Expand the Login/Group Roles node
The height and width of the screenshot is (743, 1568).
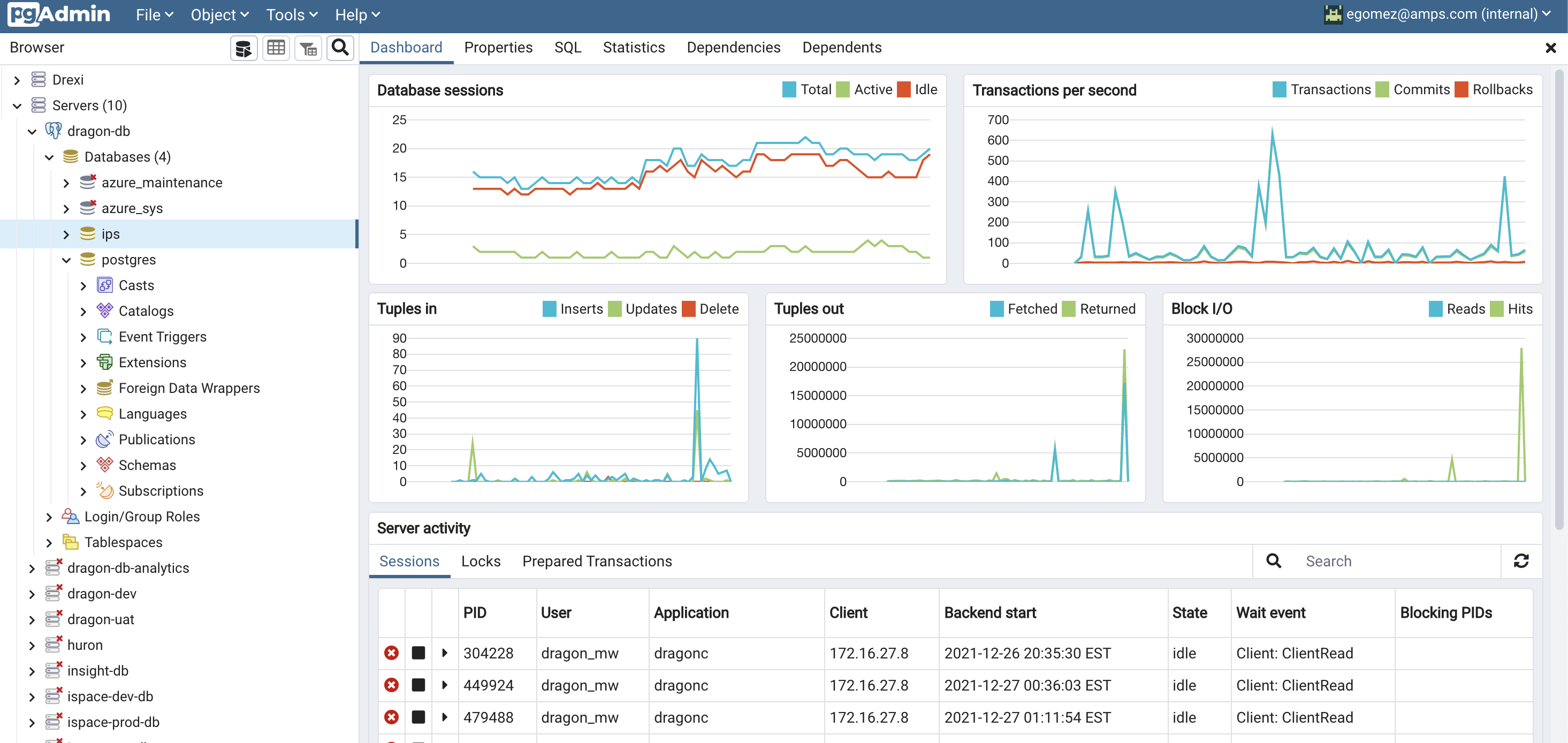click(49, 517)
